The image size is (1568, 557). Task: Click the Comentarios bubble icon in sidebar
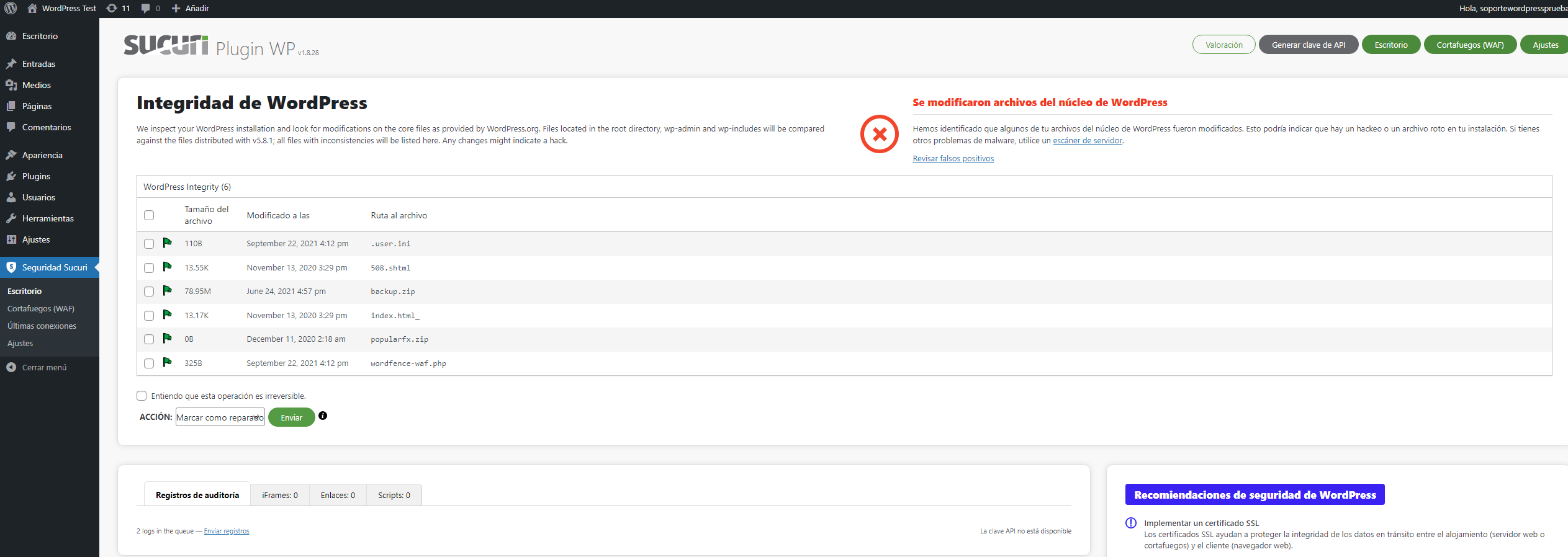[x=11, y=127]
